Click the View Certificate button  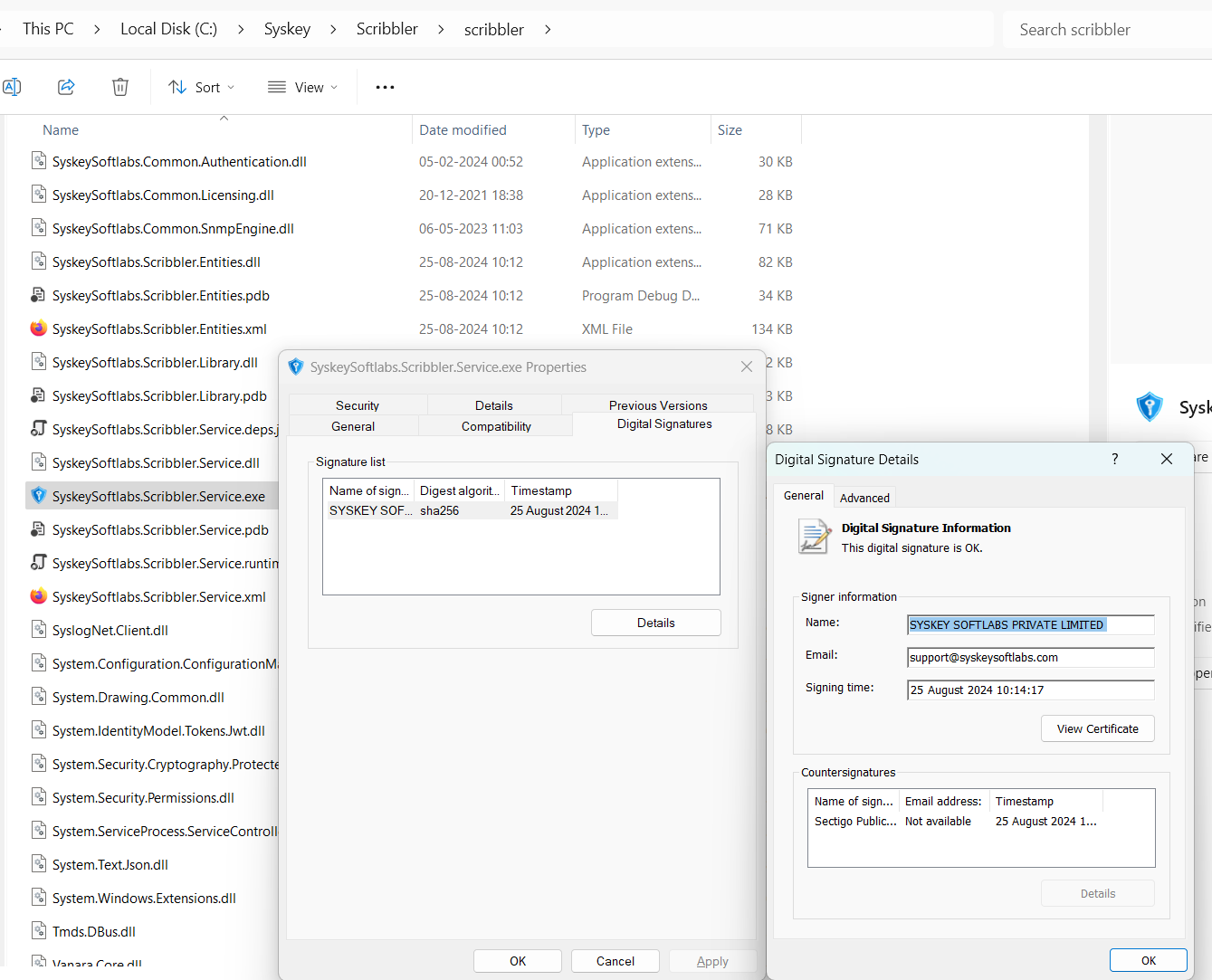click(x=1097, y=728)
